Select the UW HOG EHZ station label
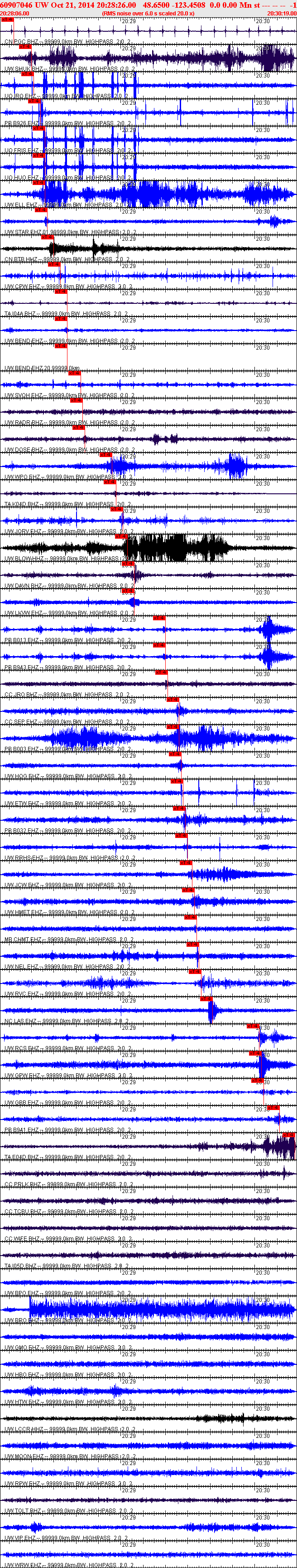 (x=68, y=777)
